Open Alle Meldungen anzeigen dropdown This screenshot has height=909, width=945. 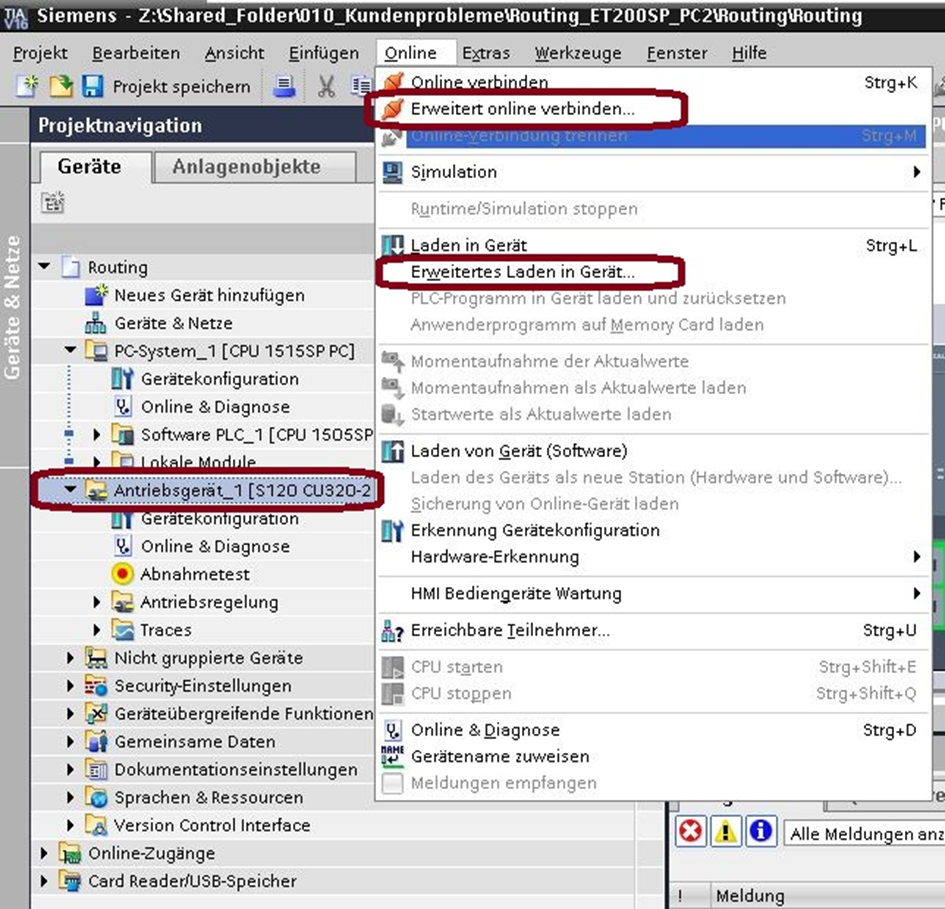[x=864, y=834]
